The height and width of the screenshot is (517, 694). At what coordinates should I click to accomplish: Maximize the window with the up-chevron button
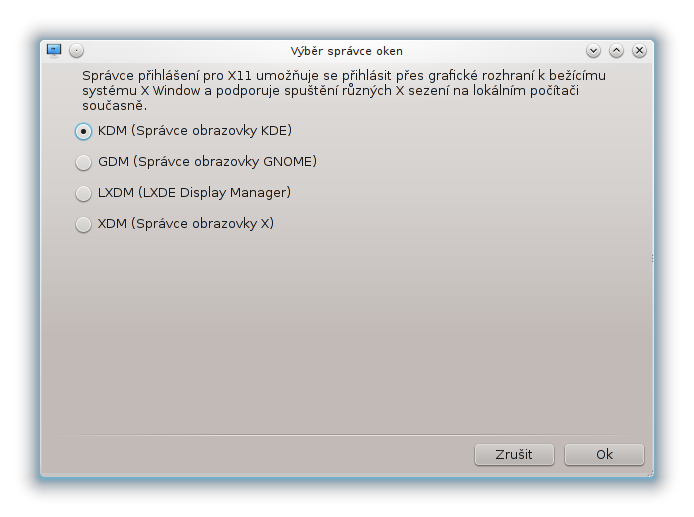click(x=617, y=51)
